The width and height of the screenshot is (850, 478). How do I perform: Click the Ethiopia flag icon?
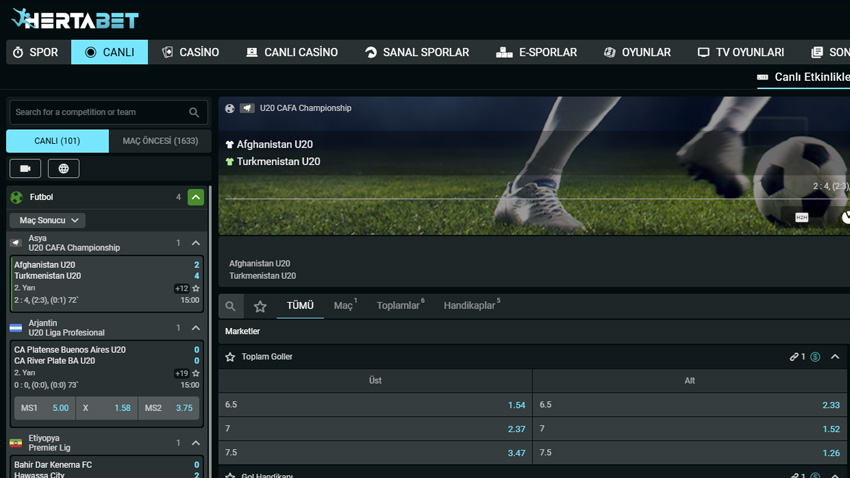16,443
